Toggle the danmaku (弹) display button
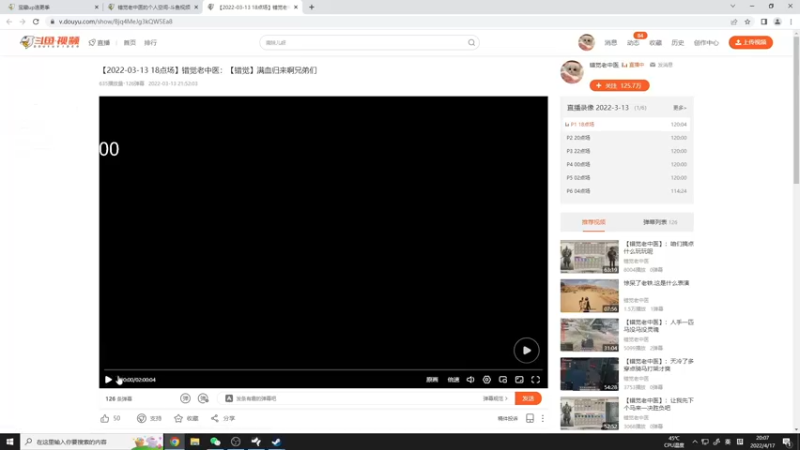Viewport: 800px width, 450px height. (x=185, y=398)
